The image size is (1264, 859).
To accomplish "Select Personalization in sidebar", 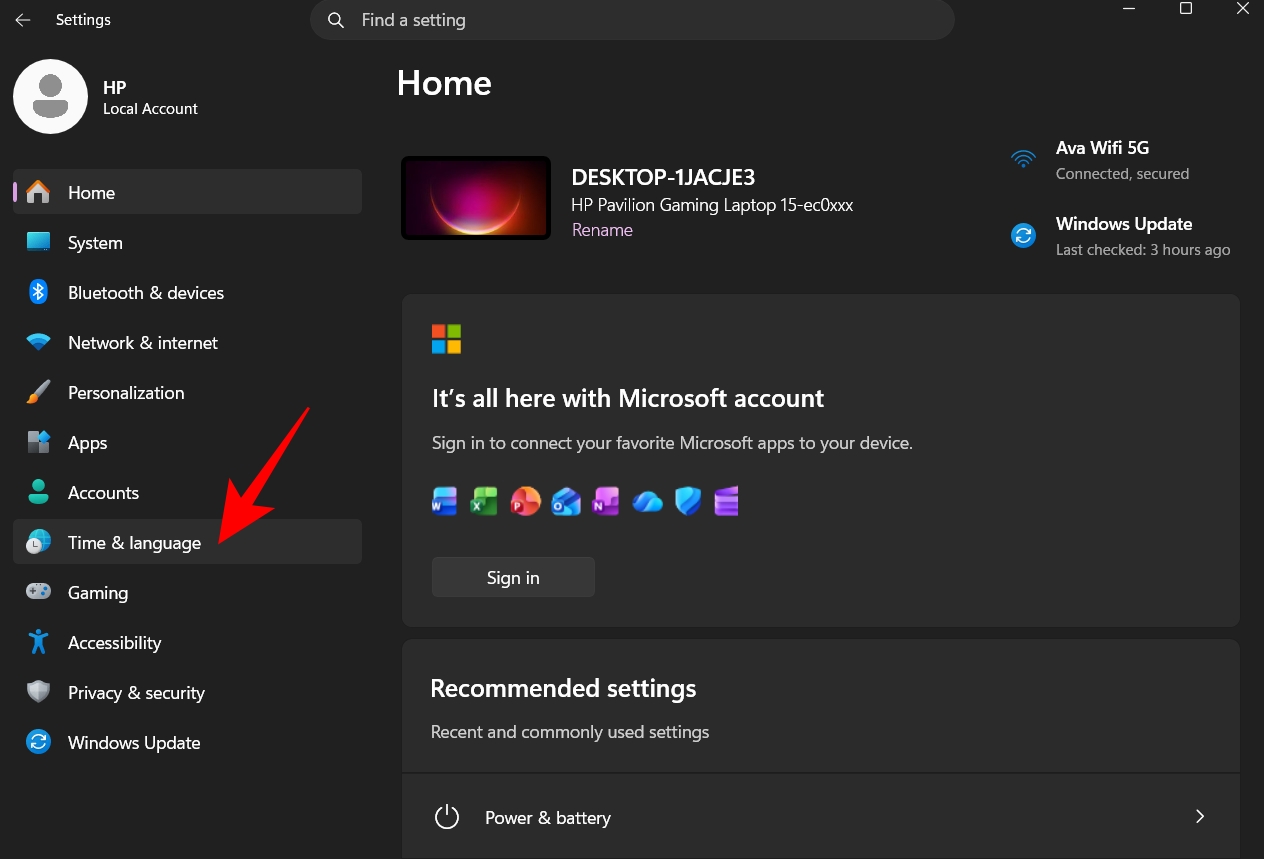I will (x=187, y=392).
